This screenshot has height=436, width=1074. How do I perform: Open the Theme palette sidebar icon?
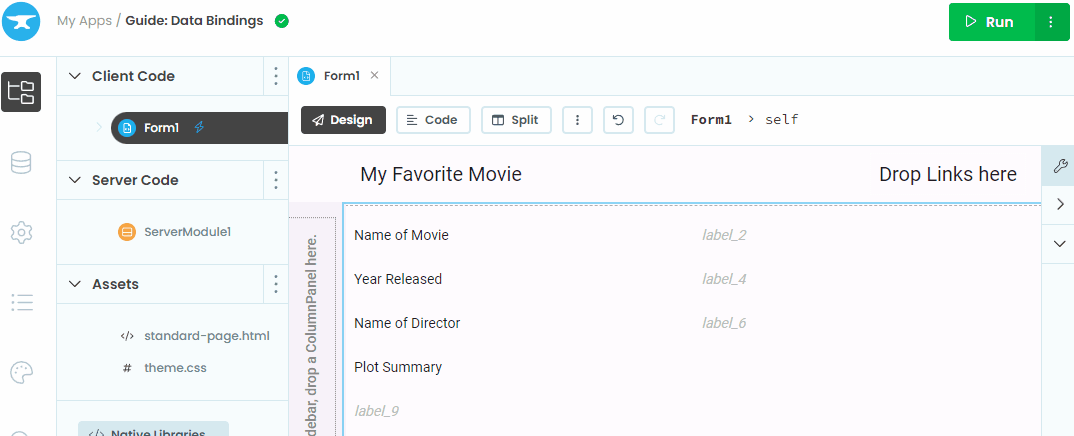coord(21,372)
